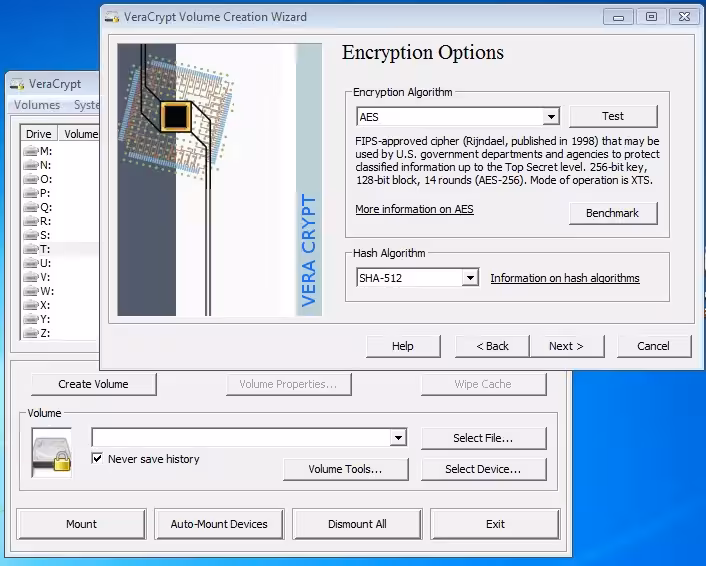Screen dimensions: 706x566
Task: Click the Test button for encryption algorithm
Action: (613, 116)
